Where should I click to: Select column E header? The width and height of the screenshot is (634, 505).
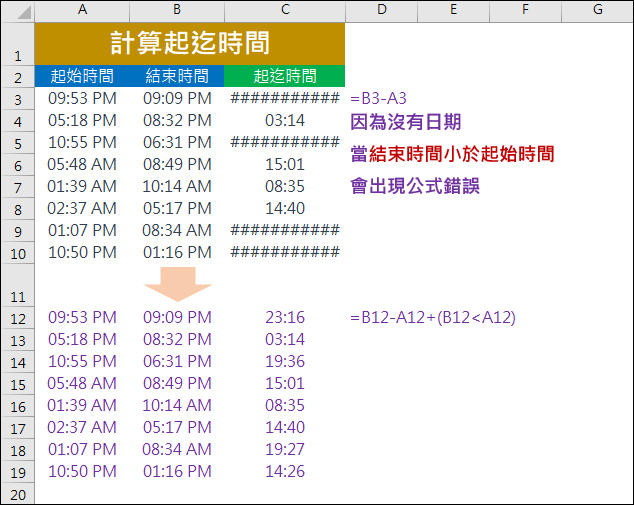tap(453, 10)
